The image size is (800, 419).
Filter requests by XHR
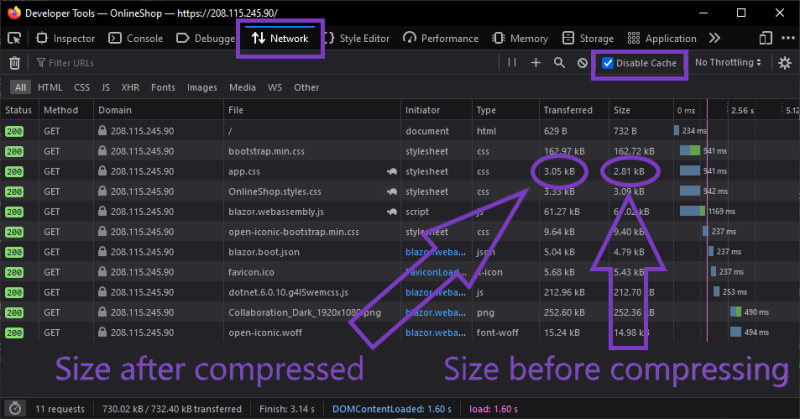pos(131,87)
